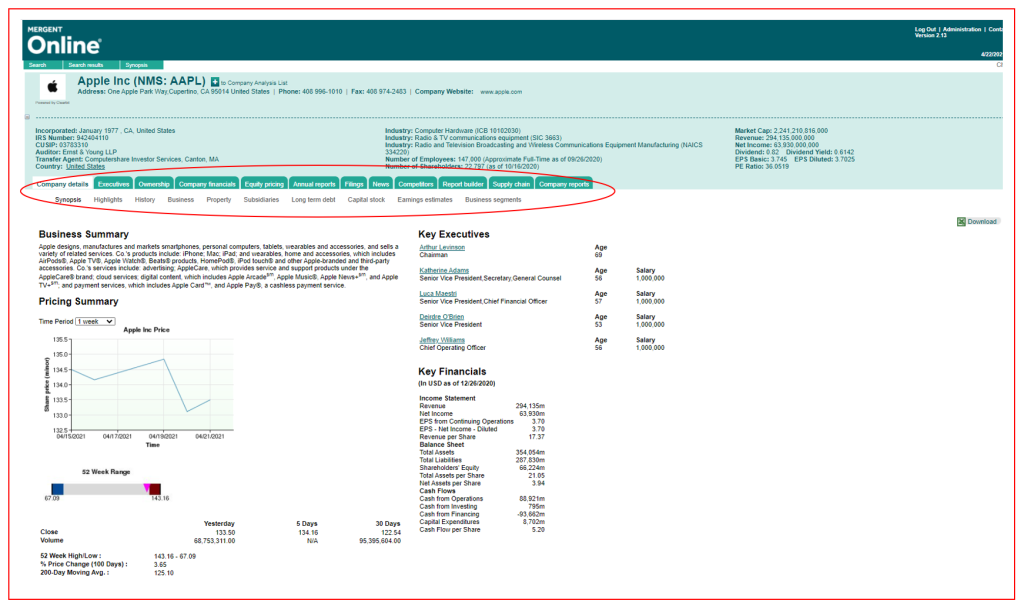Viewport: 1024px width, 607px height.
Task: Open the Company financials tab
Action: [x=207, y=184]
